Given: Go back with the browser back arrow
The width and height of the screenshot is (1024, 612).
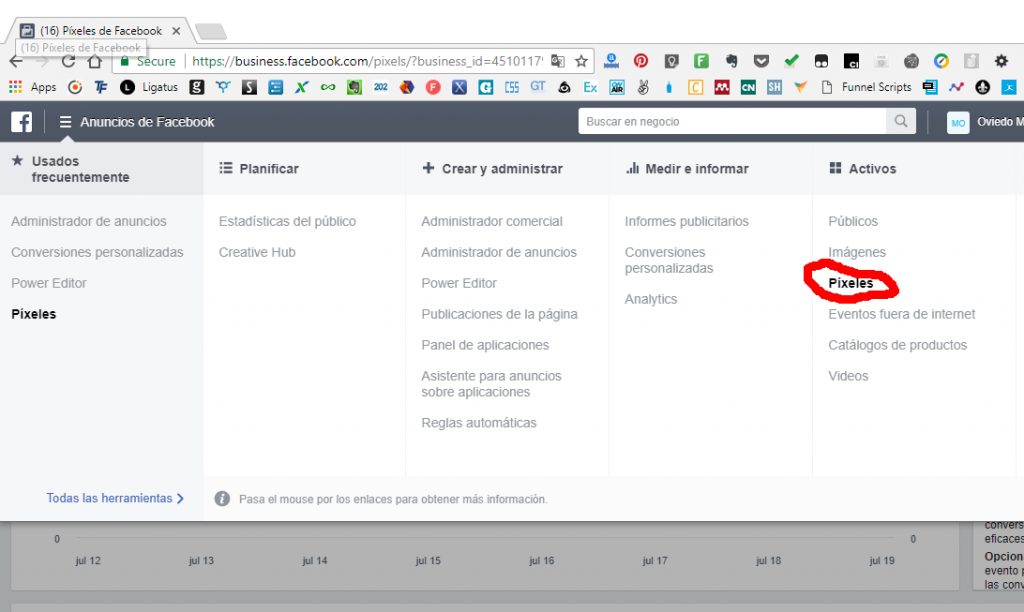Looking at the screenshot, I should click(x=16, y=61).
